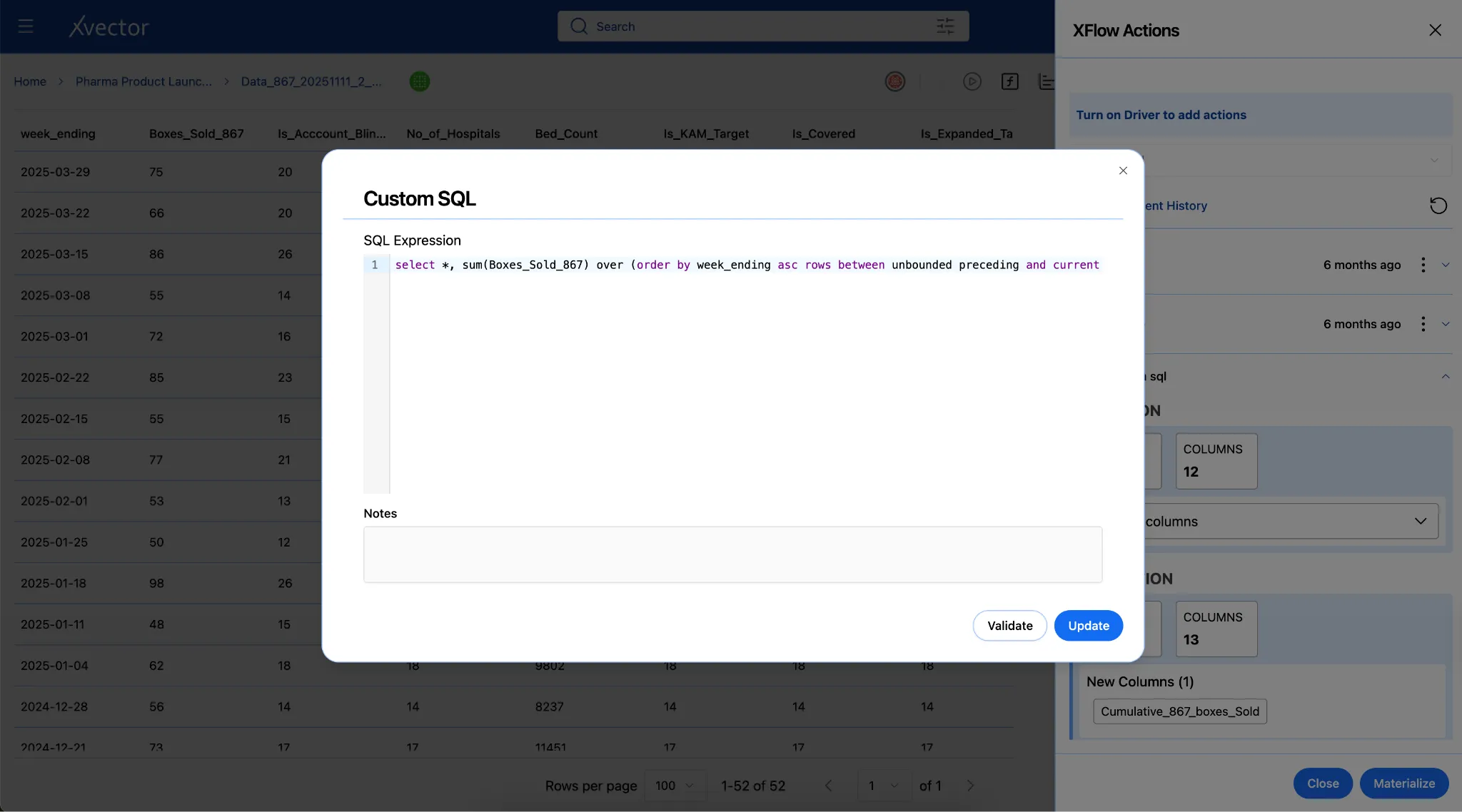Click the 2024-12-28 date cell
This screenshot has width=1462, height=812.
click(x=54, y=706)
